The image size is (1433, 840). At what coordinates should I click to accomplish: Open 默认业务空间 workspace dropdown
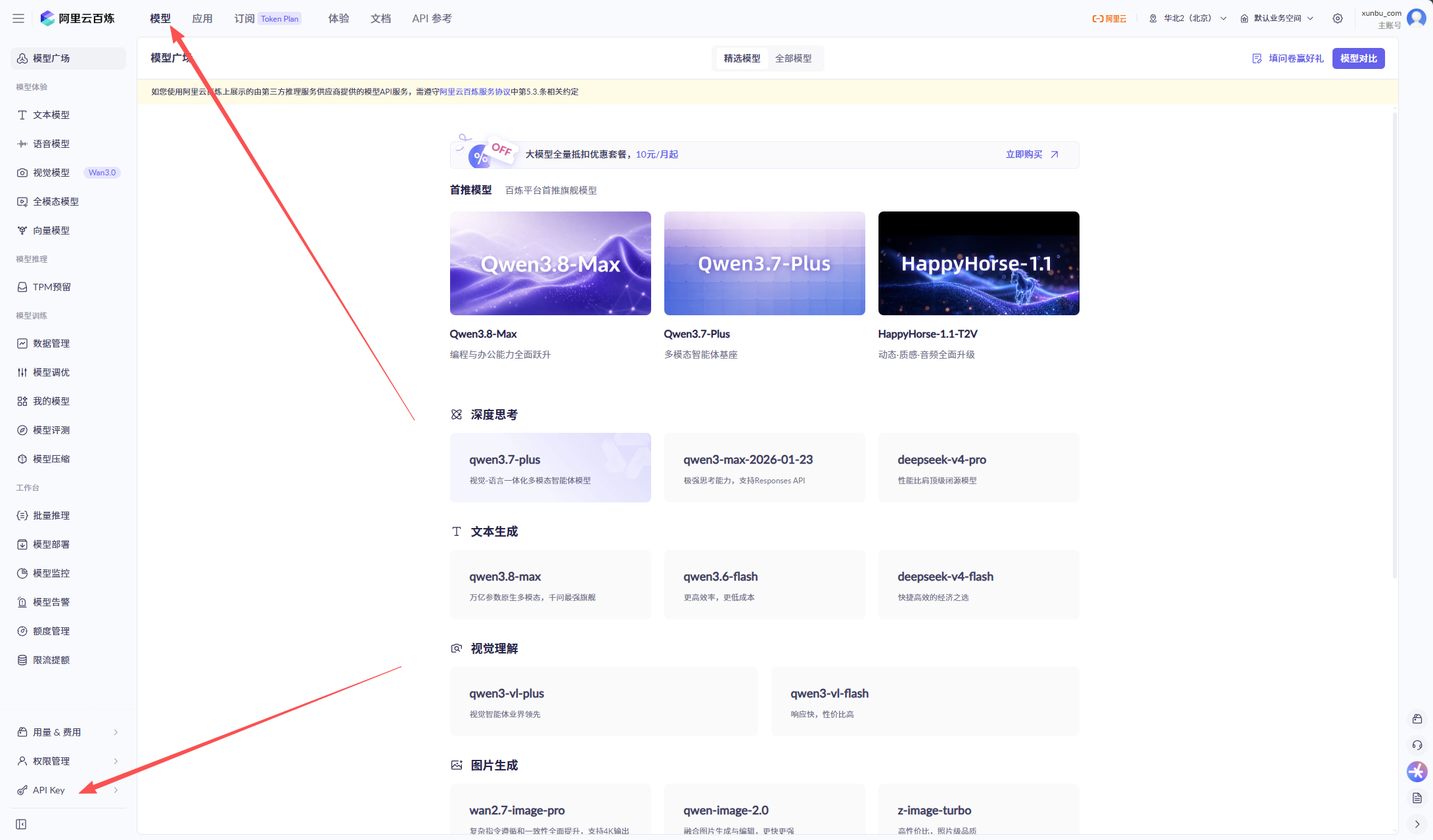[1277, 18]
